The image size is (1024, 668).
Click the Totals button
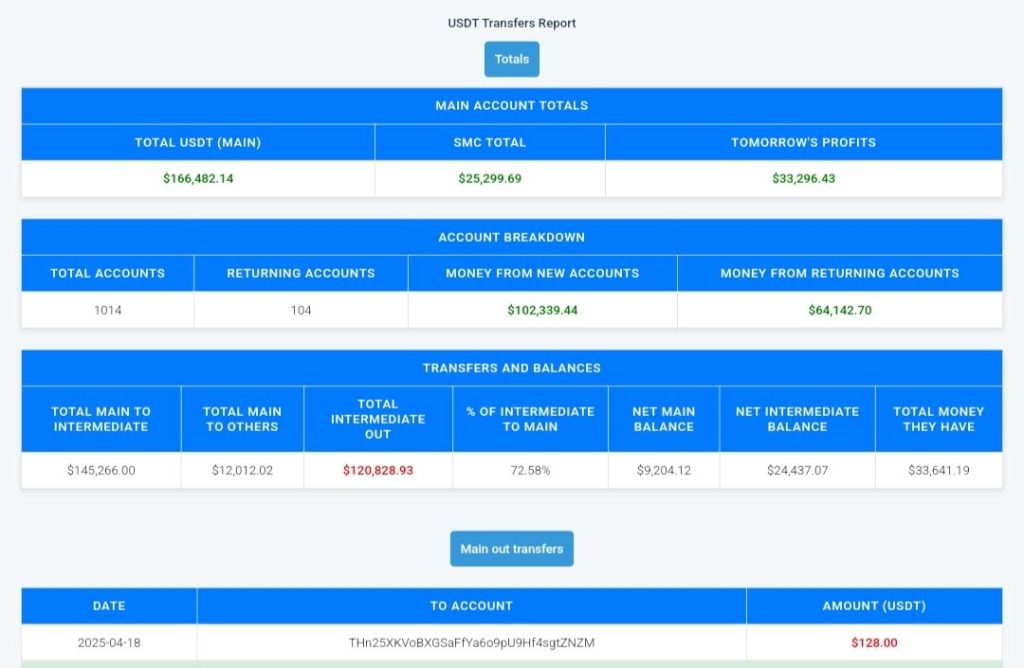coord(511,59)
